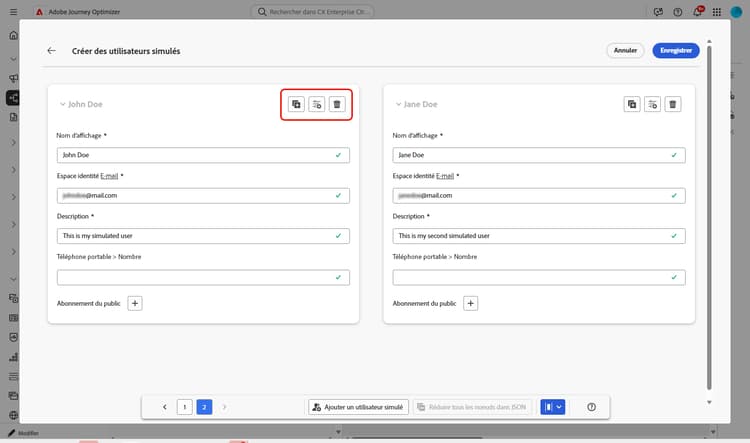Edit John Doe display name field

tap(203, 155)
